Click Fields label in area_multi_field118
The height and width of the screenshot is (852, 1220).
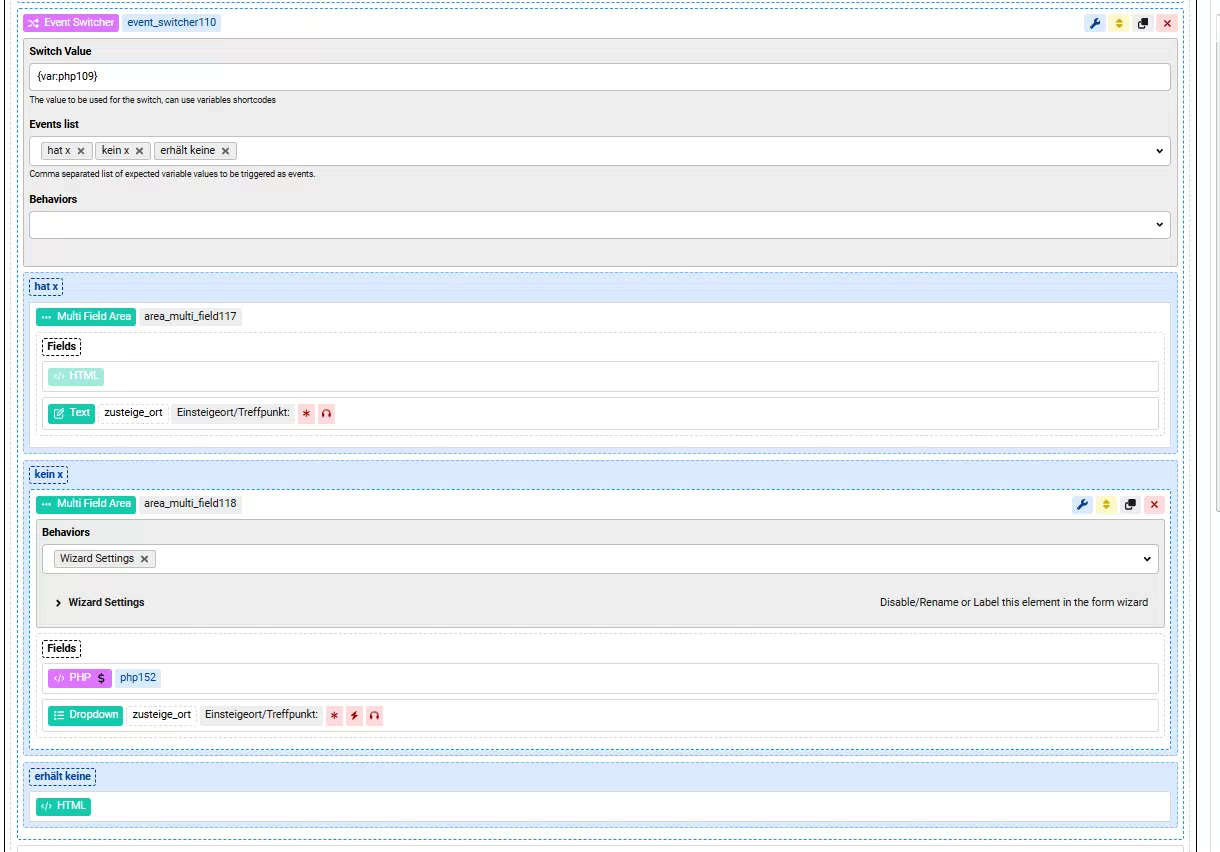[61, 648]
